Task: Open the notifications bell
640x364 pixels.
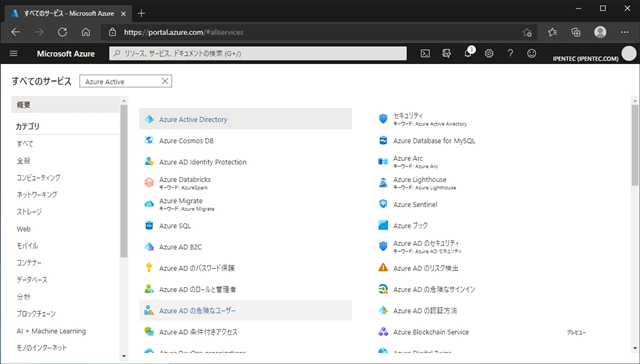Action: [468, 53]
